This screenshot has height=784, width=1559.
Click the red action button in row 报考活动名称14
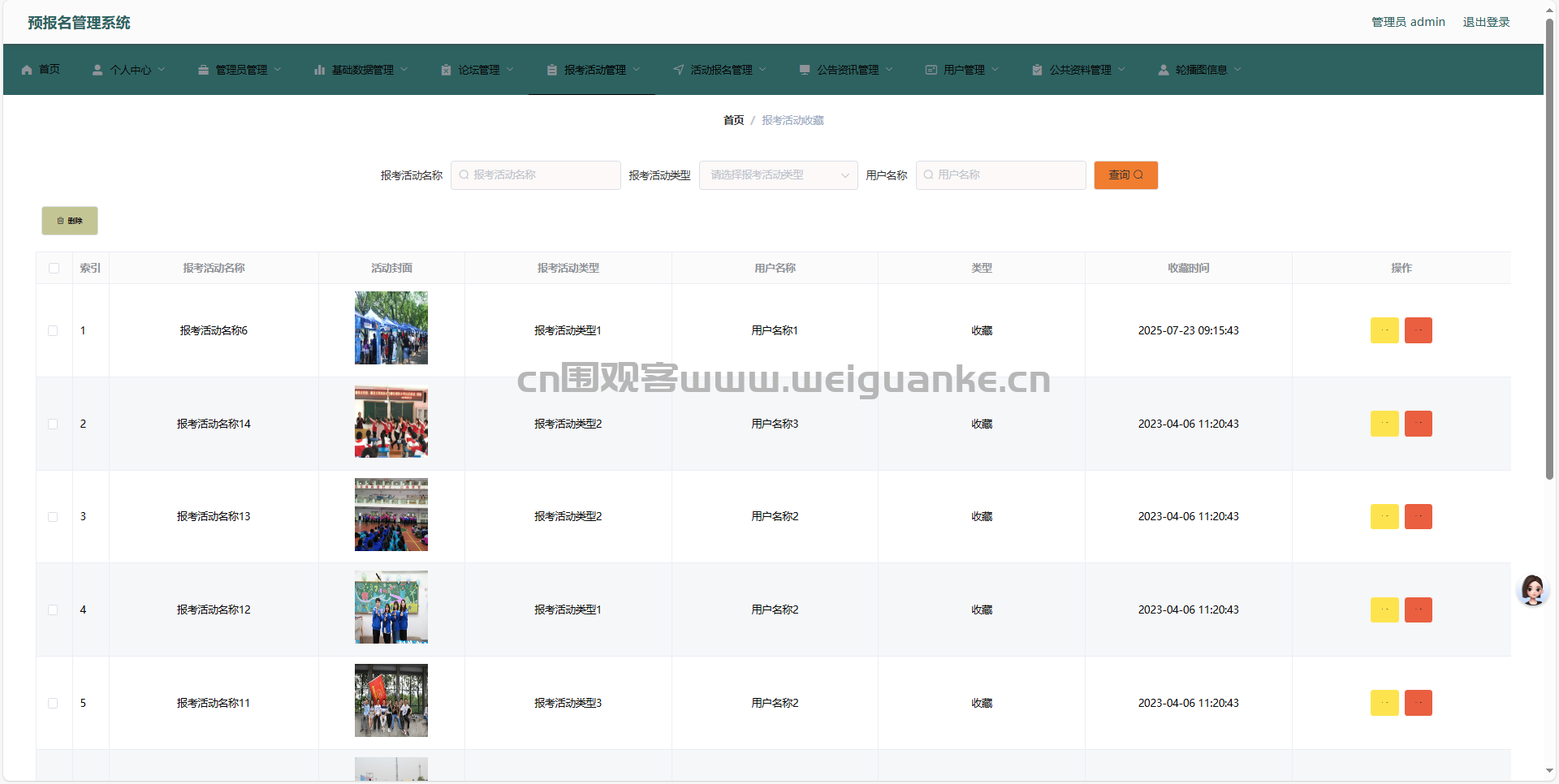1419,424
